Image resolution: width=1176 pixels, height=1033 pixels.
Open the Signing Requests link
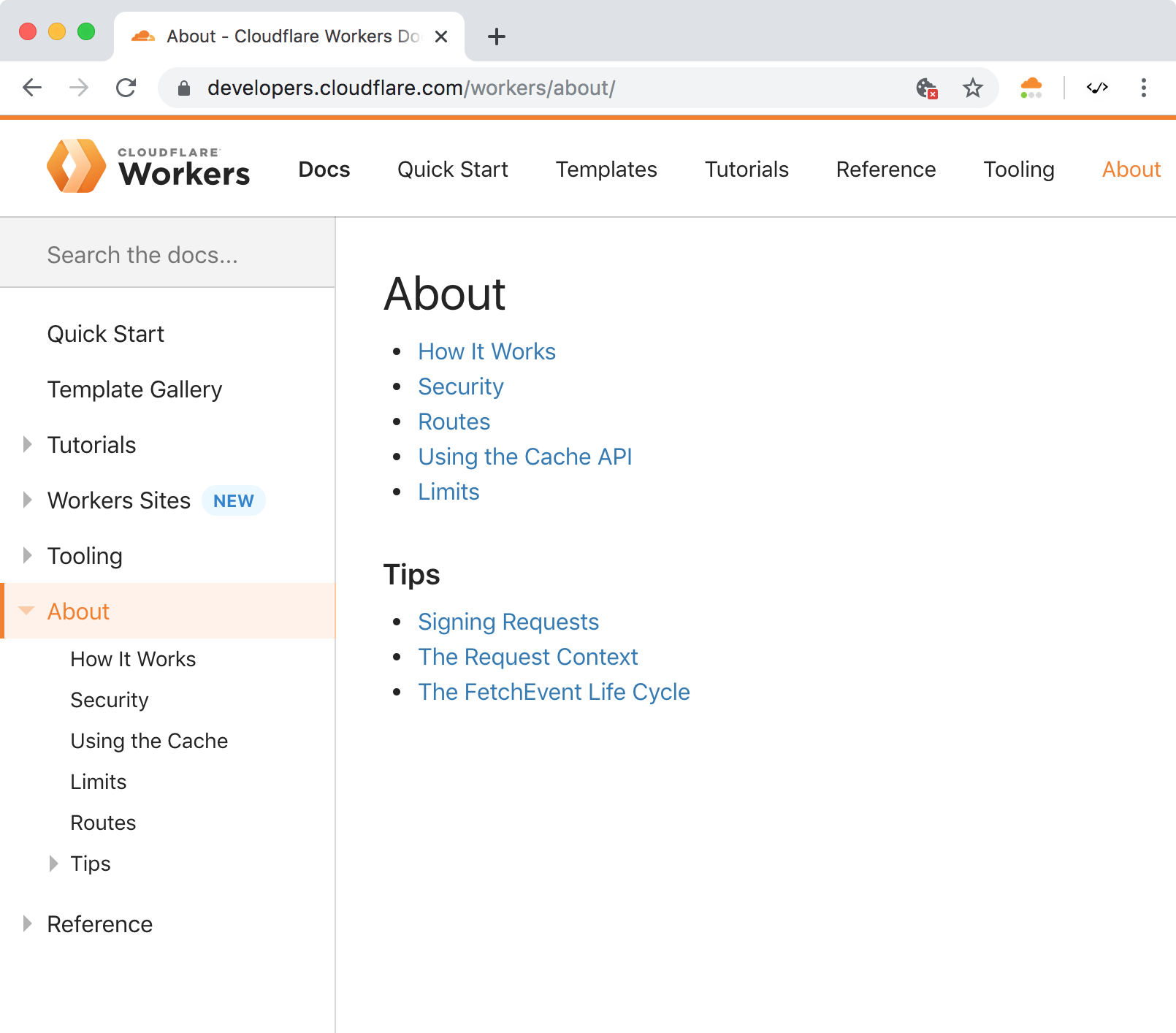coord(508,622)
